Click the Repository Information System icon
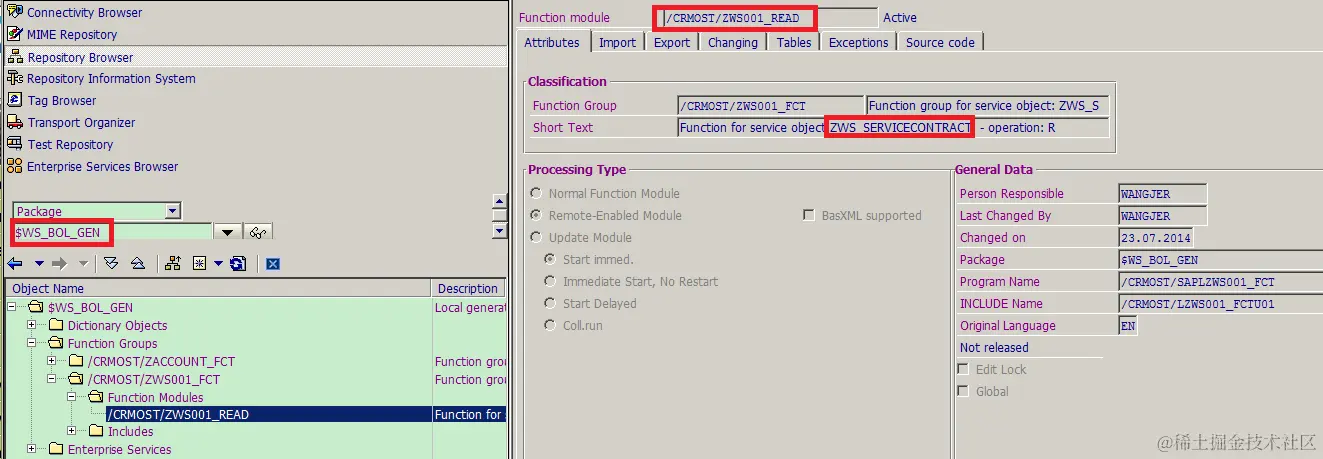 click(14, 78)
